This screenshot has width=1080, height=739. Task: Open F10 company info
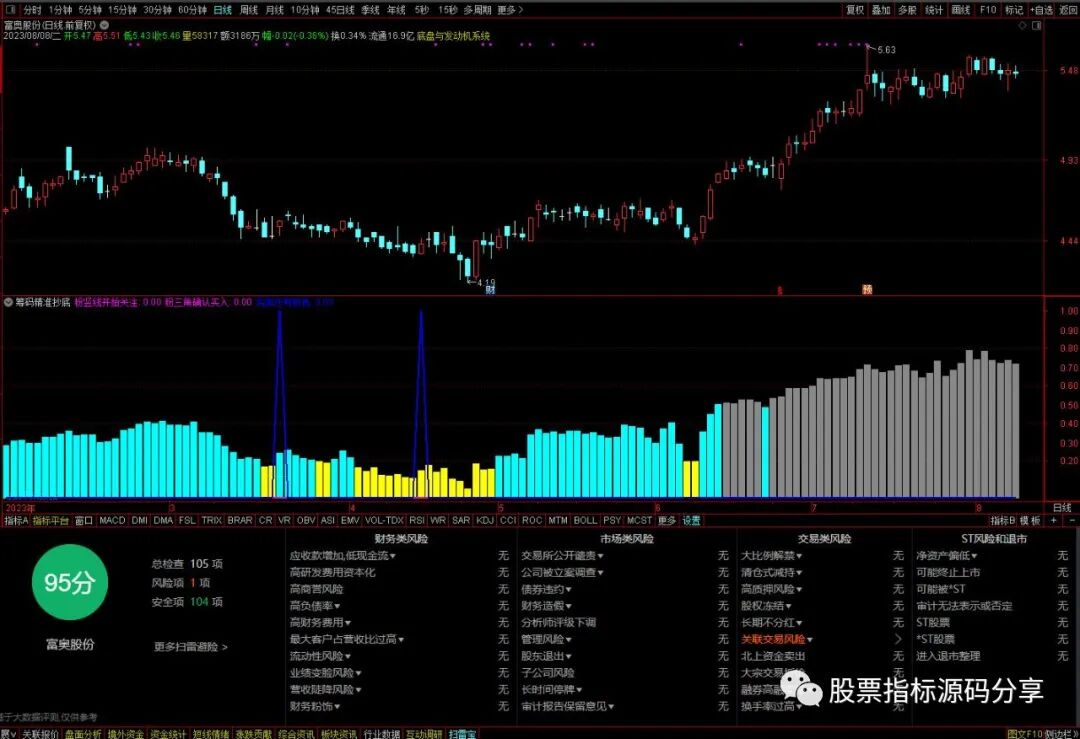point(988,10)
